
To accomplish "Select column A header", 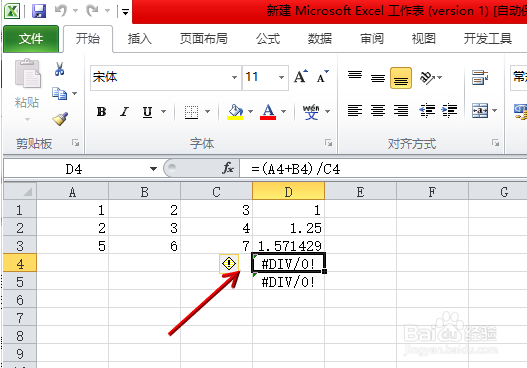I will (72, 192).
